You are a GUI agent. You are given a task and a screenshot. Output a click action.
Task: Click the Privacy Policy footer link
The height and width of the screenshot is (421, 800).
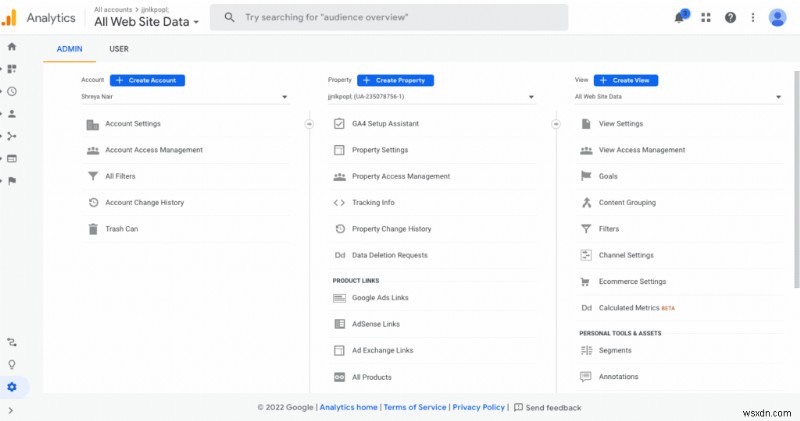(x=479, y=407)
